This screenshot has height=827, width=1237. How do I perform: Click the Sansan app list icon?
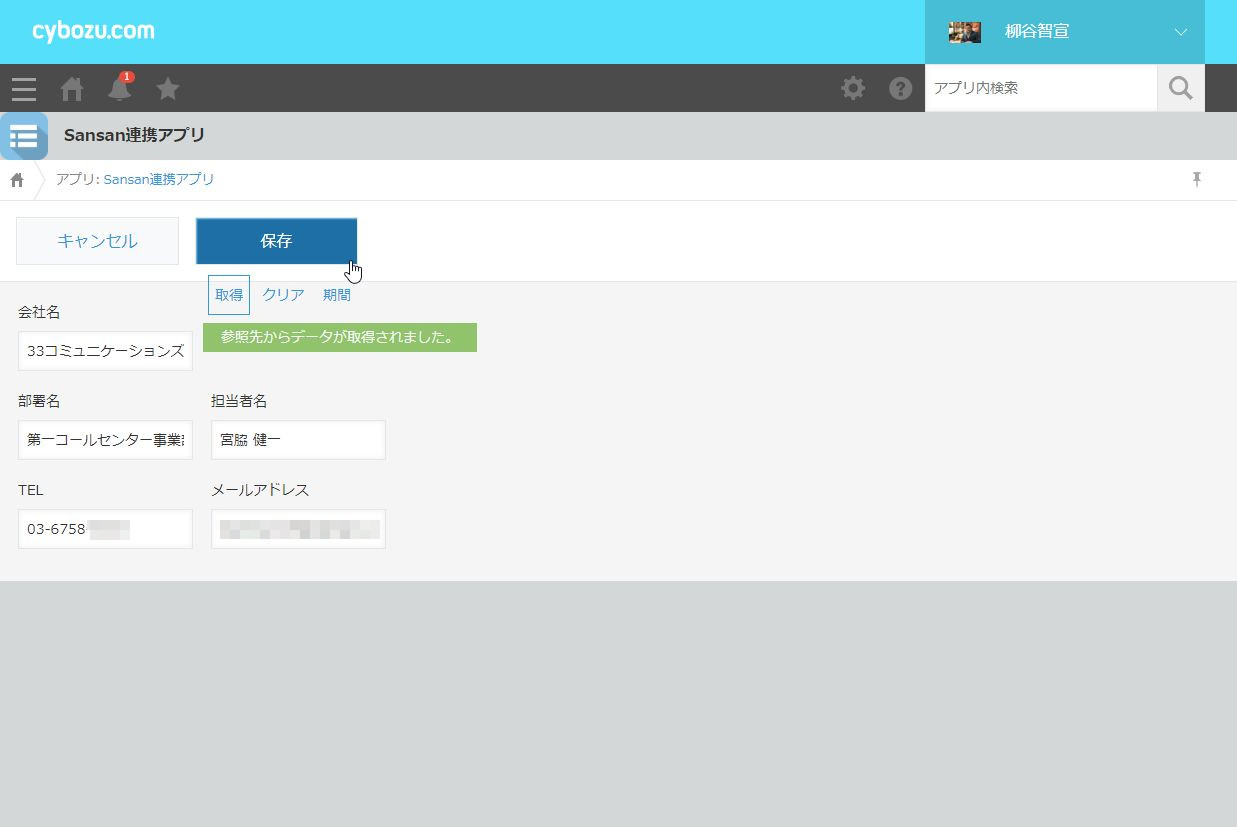point(24,136)
